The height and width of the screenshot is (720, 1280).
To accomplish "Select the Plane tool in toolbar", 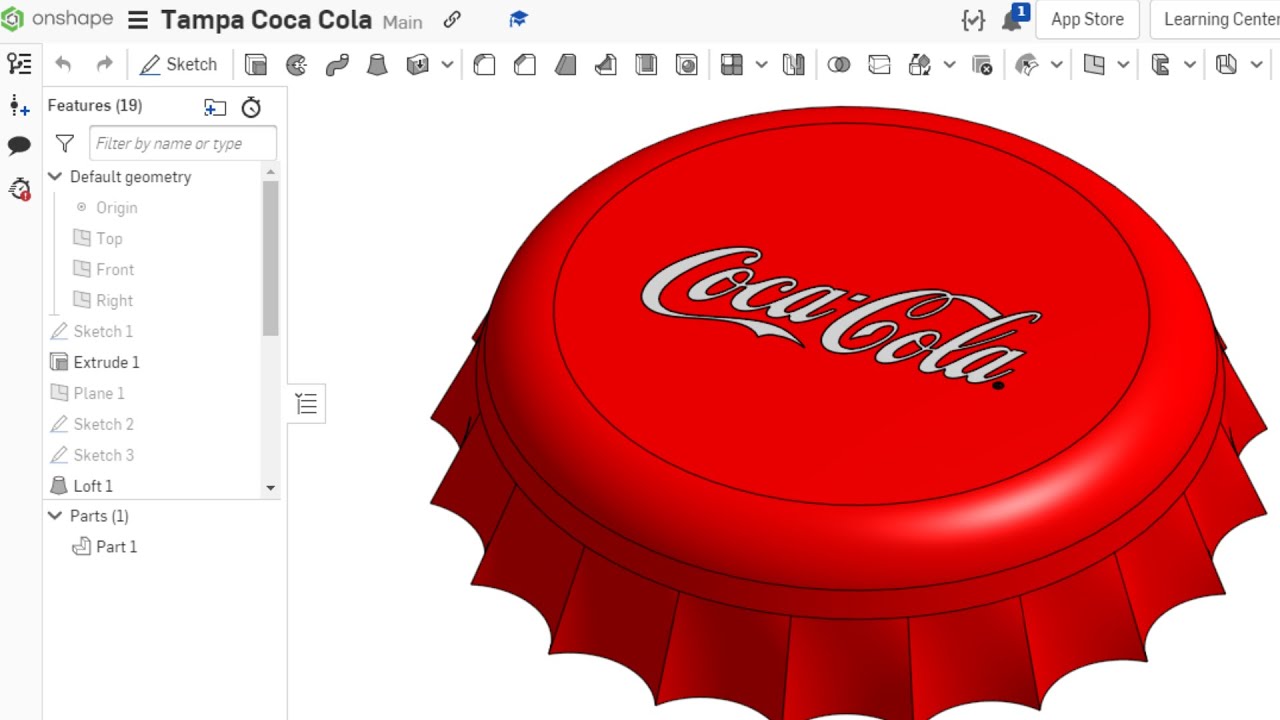I will click(1094, 65).
